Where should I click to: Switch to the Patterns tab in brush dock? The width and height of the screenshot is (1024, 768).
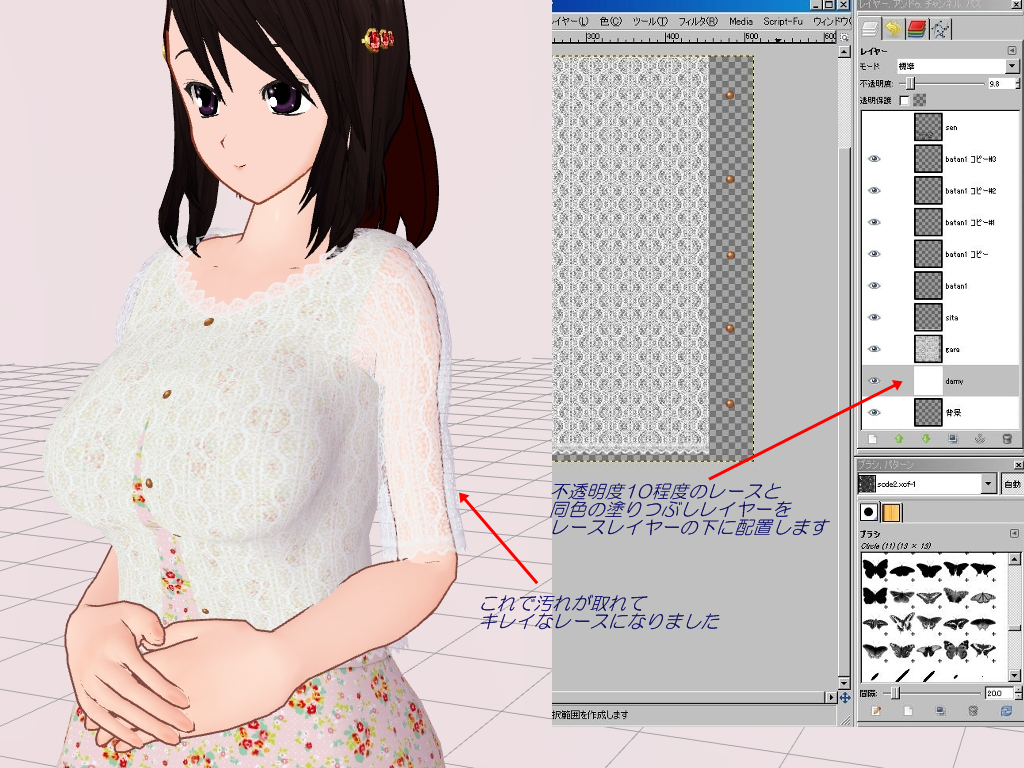pyautogui.click(x=892, y=512)
